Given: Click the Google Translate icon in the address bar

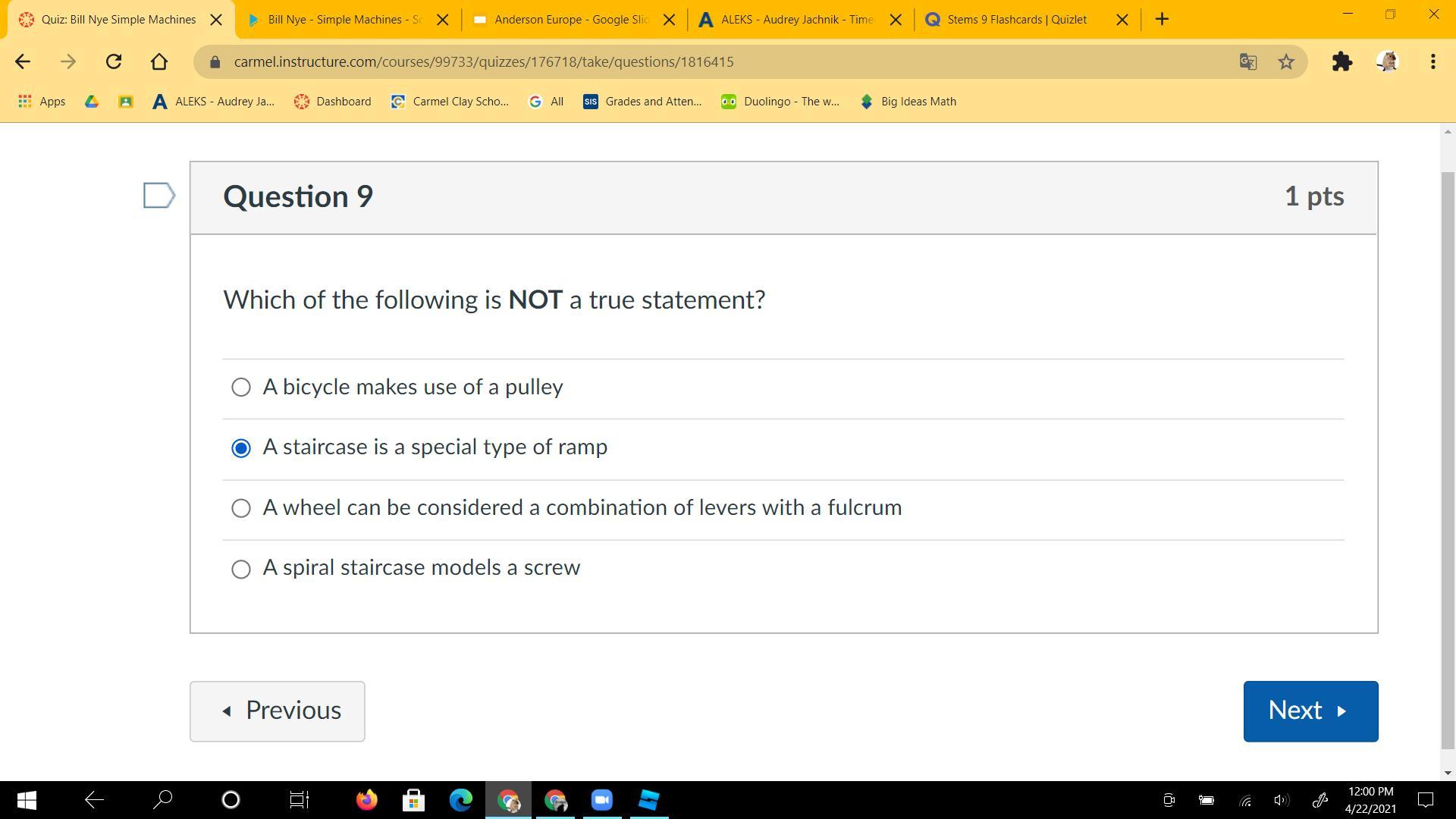Looking at the screenshot, I should (x=1247, y=61).
